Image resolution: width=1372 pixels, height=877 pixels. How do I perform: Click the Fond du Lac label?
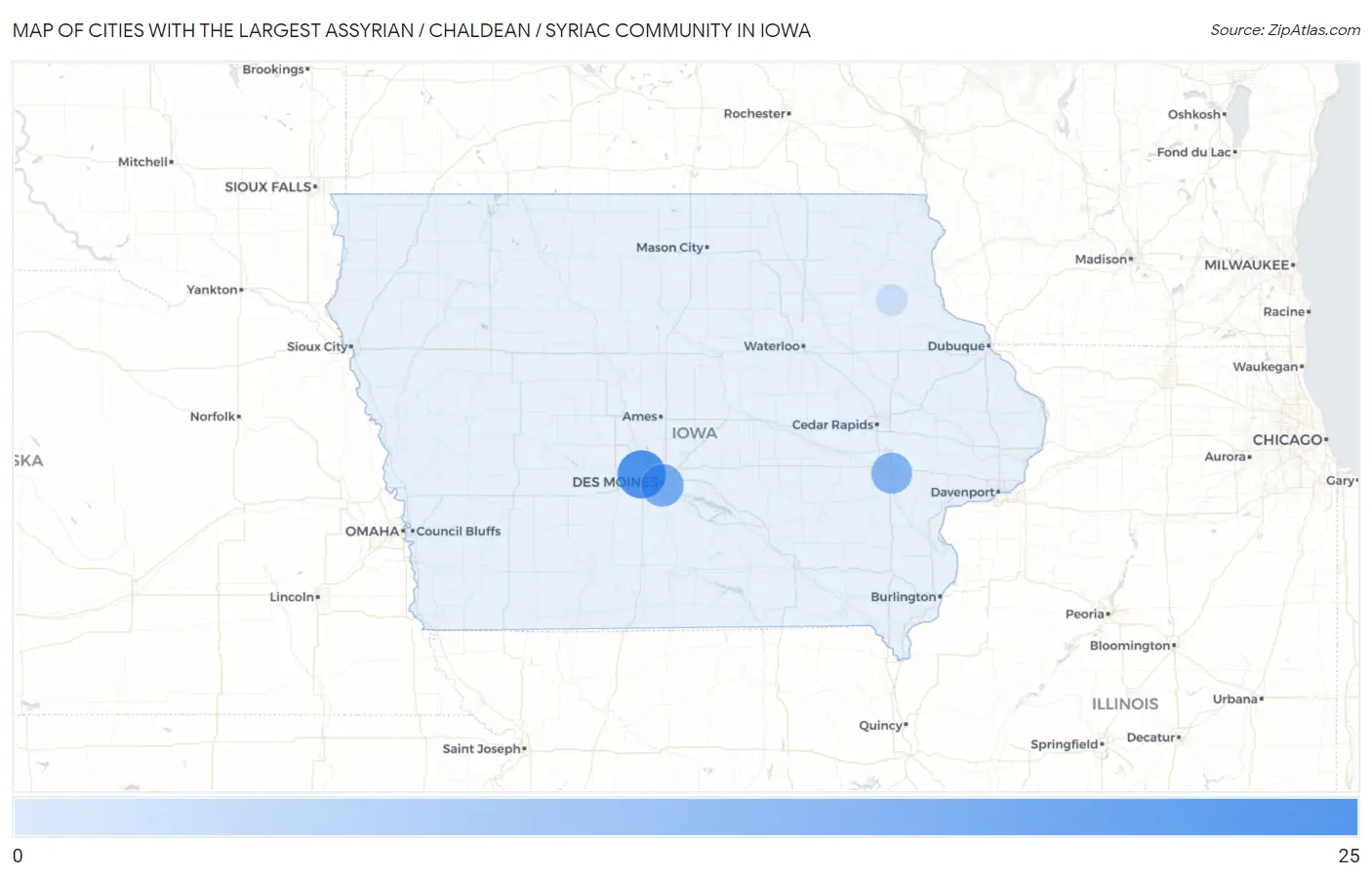click(x=1193, y=152)
